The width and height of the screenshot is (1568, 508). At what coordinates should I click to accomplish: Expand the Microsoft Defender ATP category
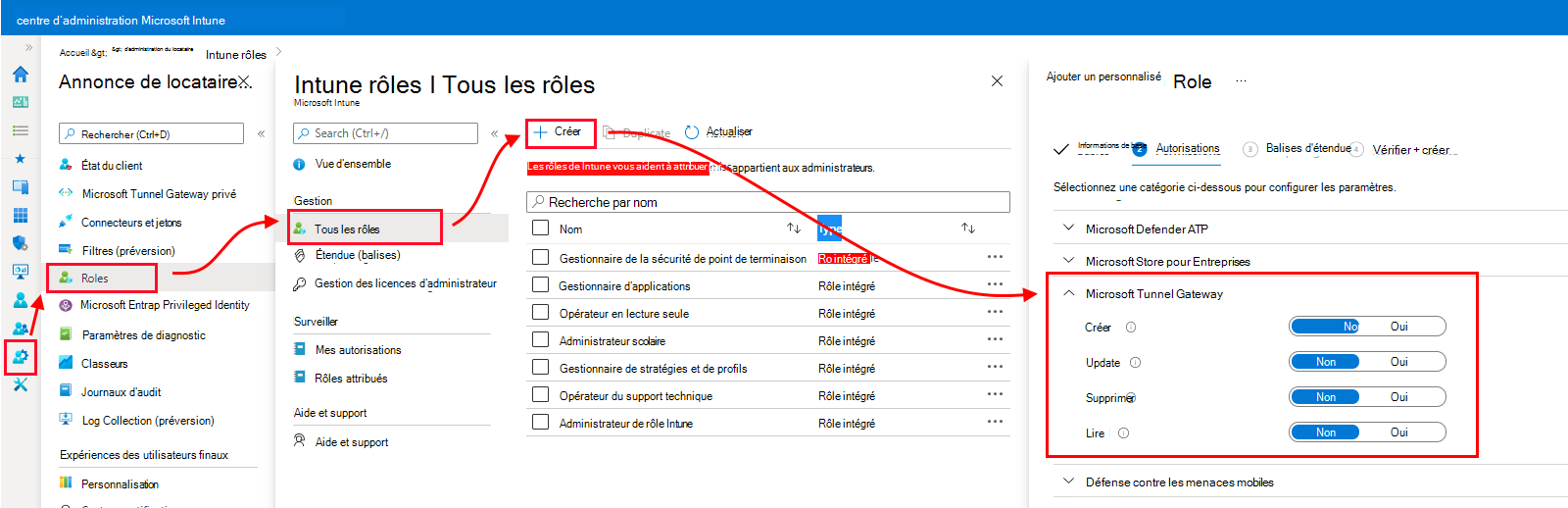[x=1069, y=228]
